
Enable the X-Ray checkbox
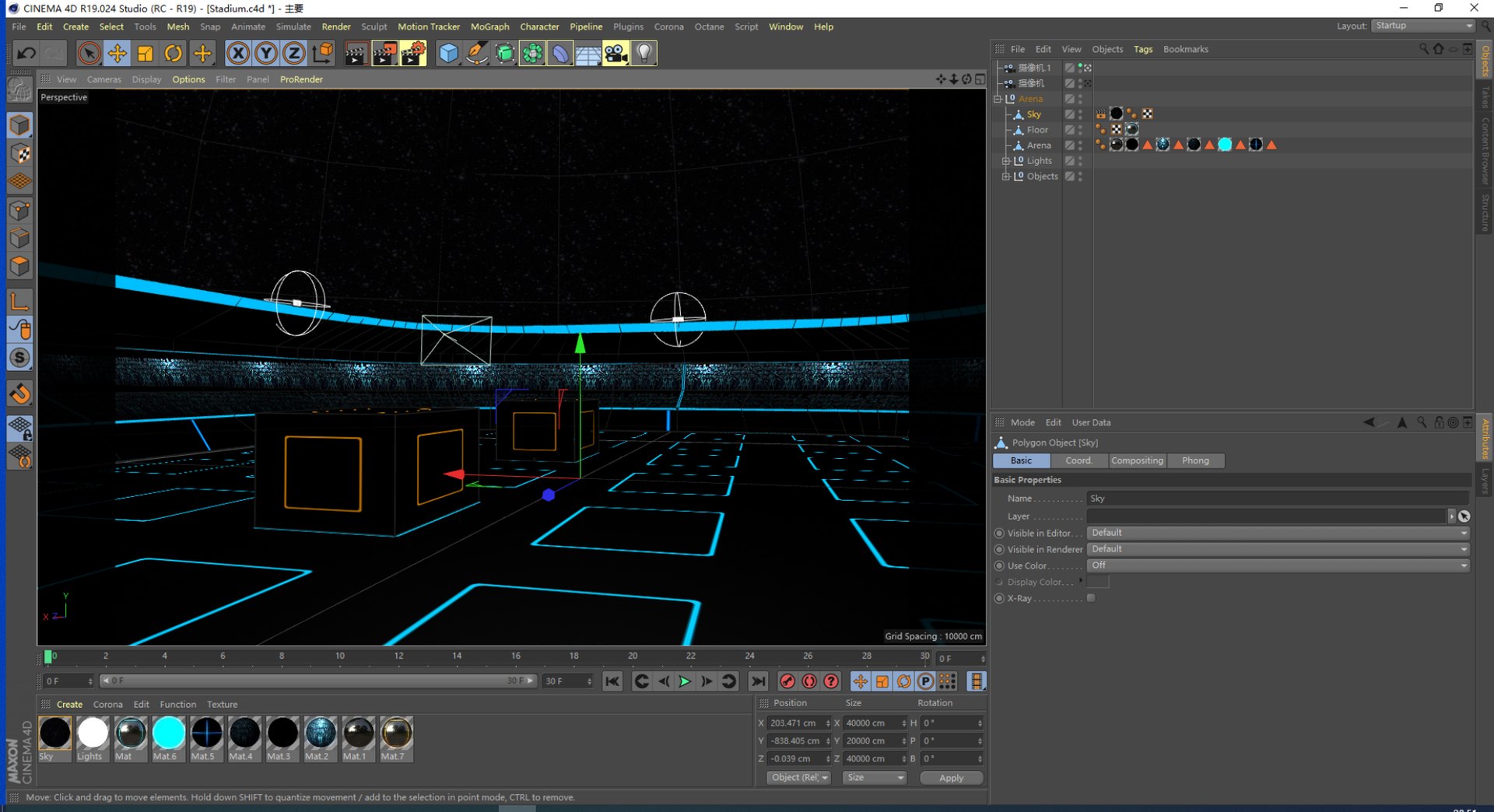point(1091,598)
